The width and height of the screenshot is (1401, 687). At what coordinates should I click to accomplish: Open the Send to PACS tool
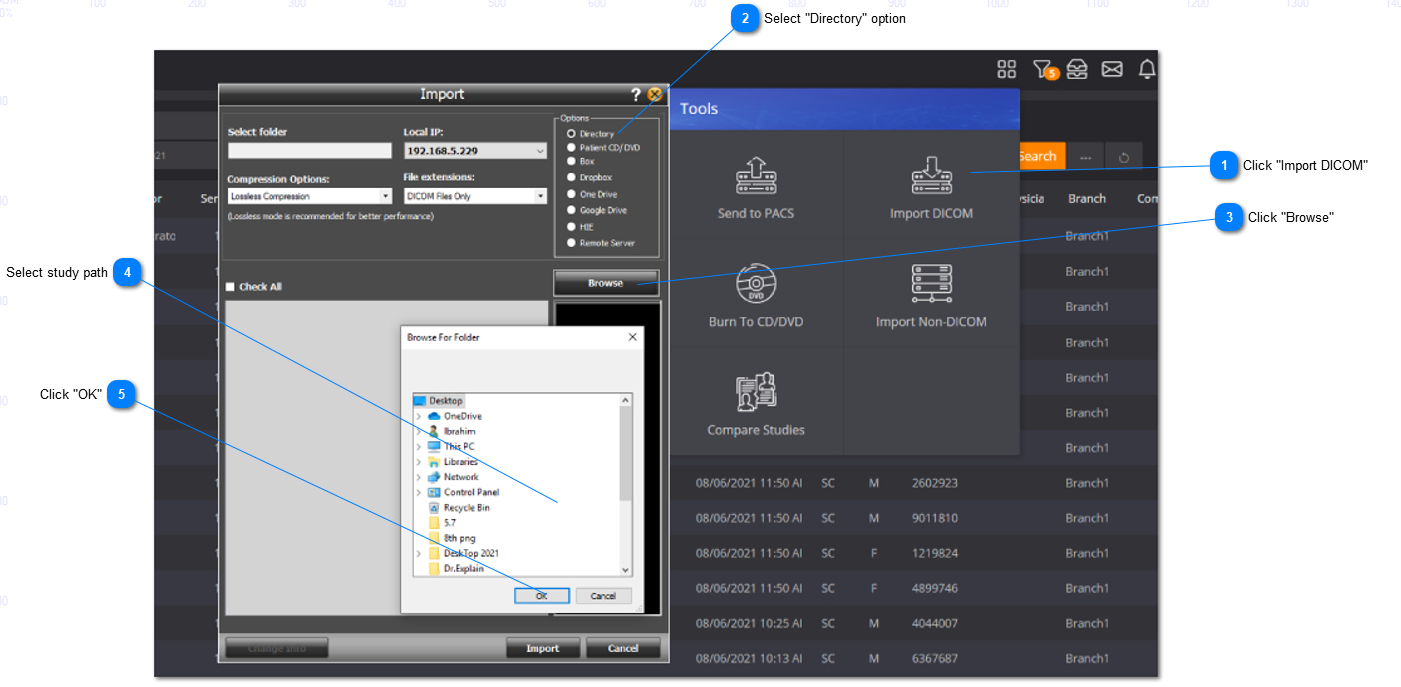[756, 176]
